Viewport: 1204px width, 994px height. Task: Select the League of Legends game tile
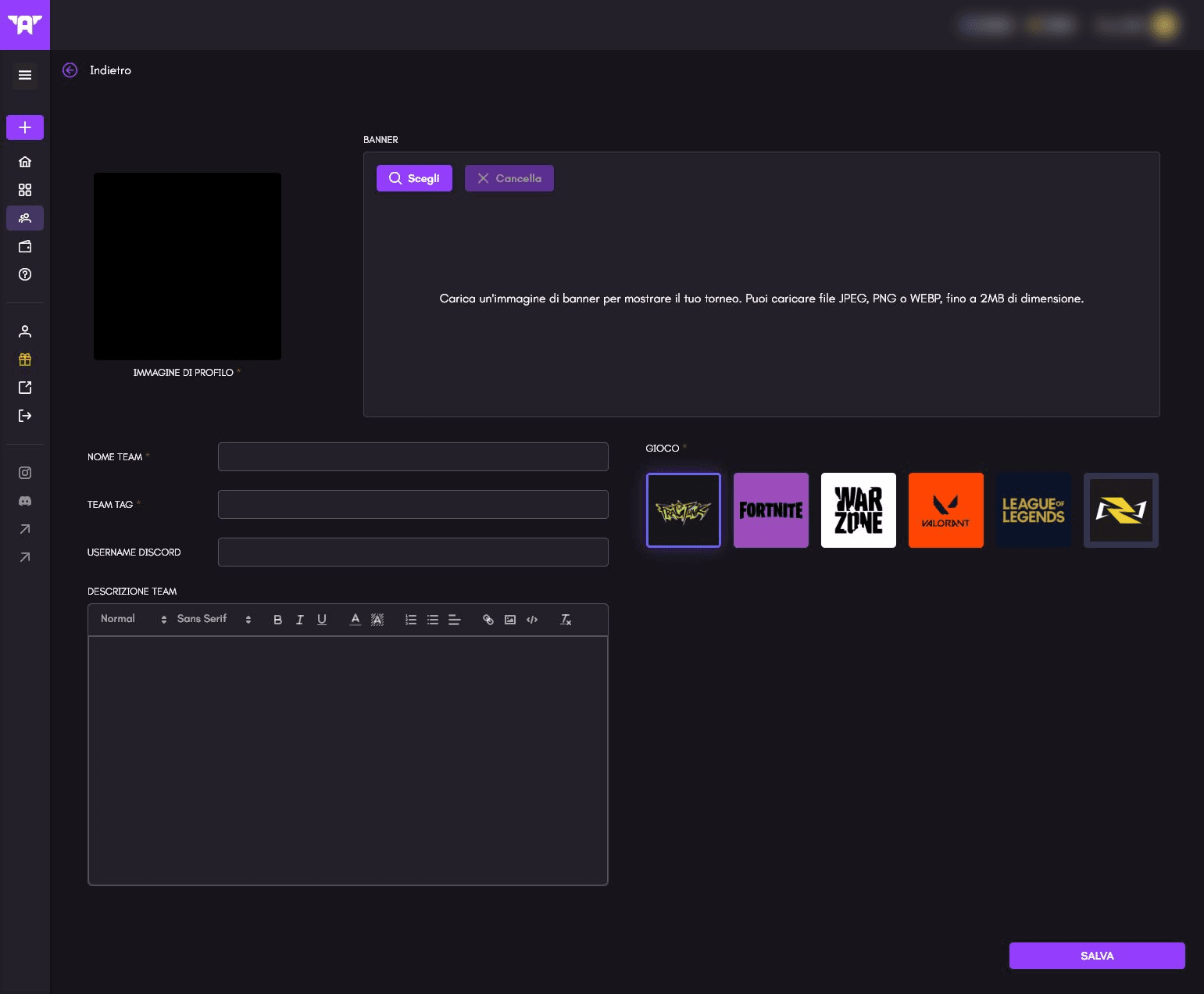click(x=1034, y=510)
